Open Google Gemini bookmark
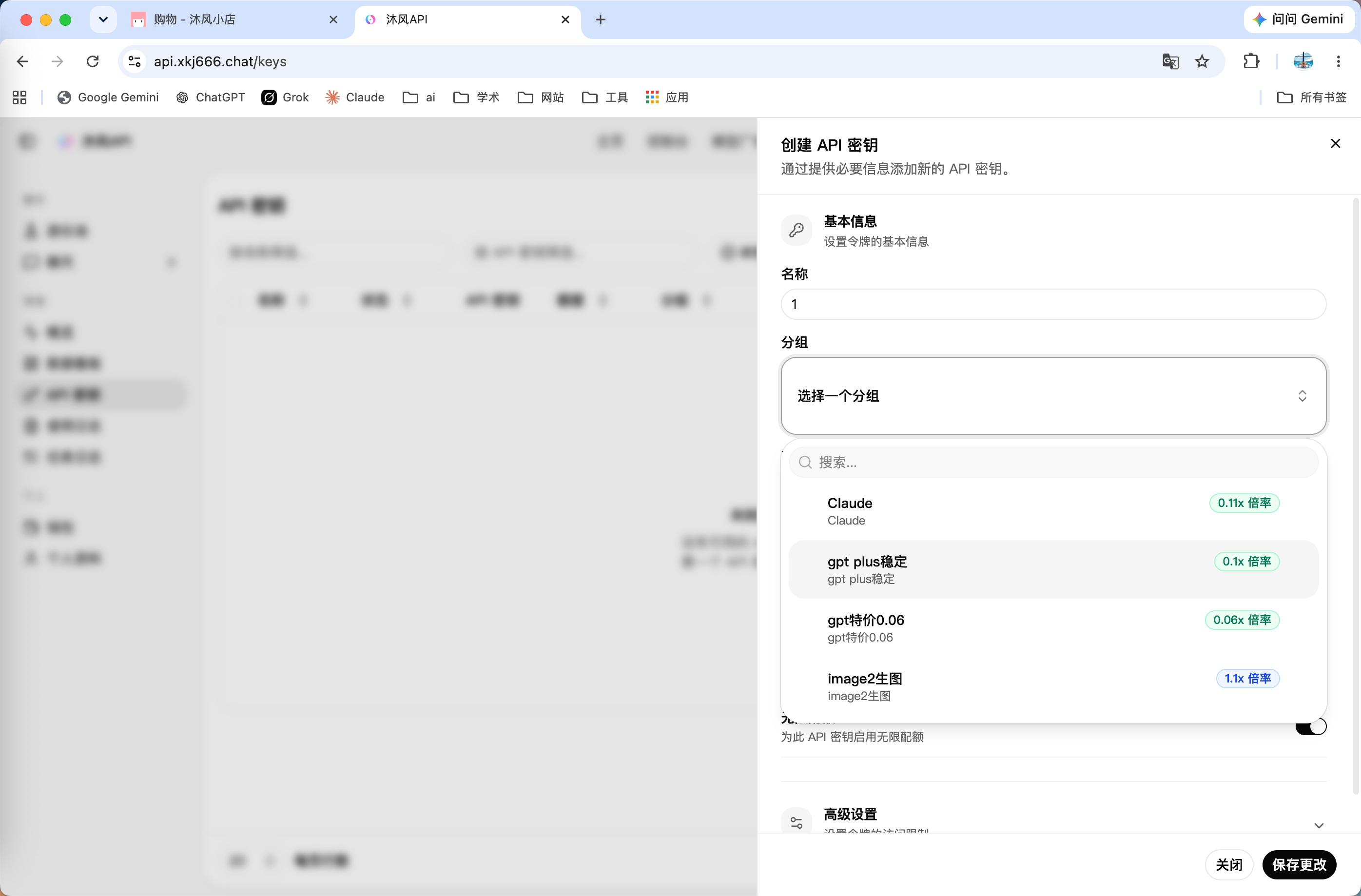This screenshot has width=1361, height=896. 108,97
